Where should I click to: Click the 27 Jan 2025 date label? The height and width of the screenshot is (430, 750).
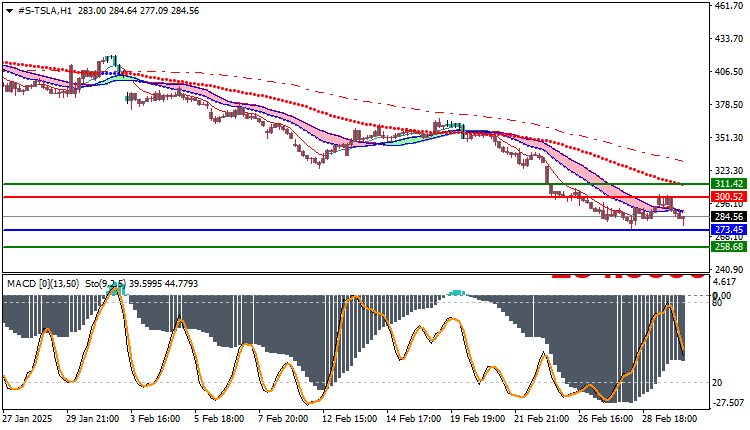27,419
